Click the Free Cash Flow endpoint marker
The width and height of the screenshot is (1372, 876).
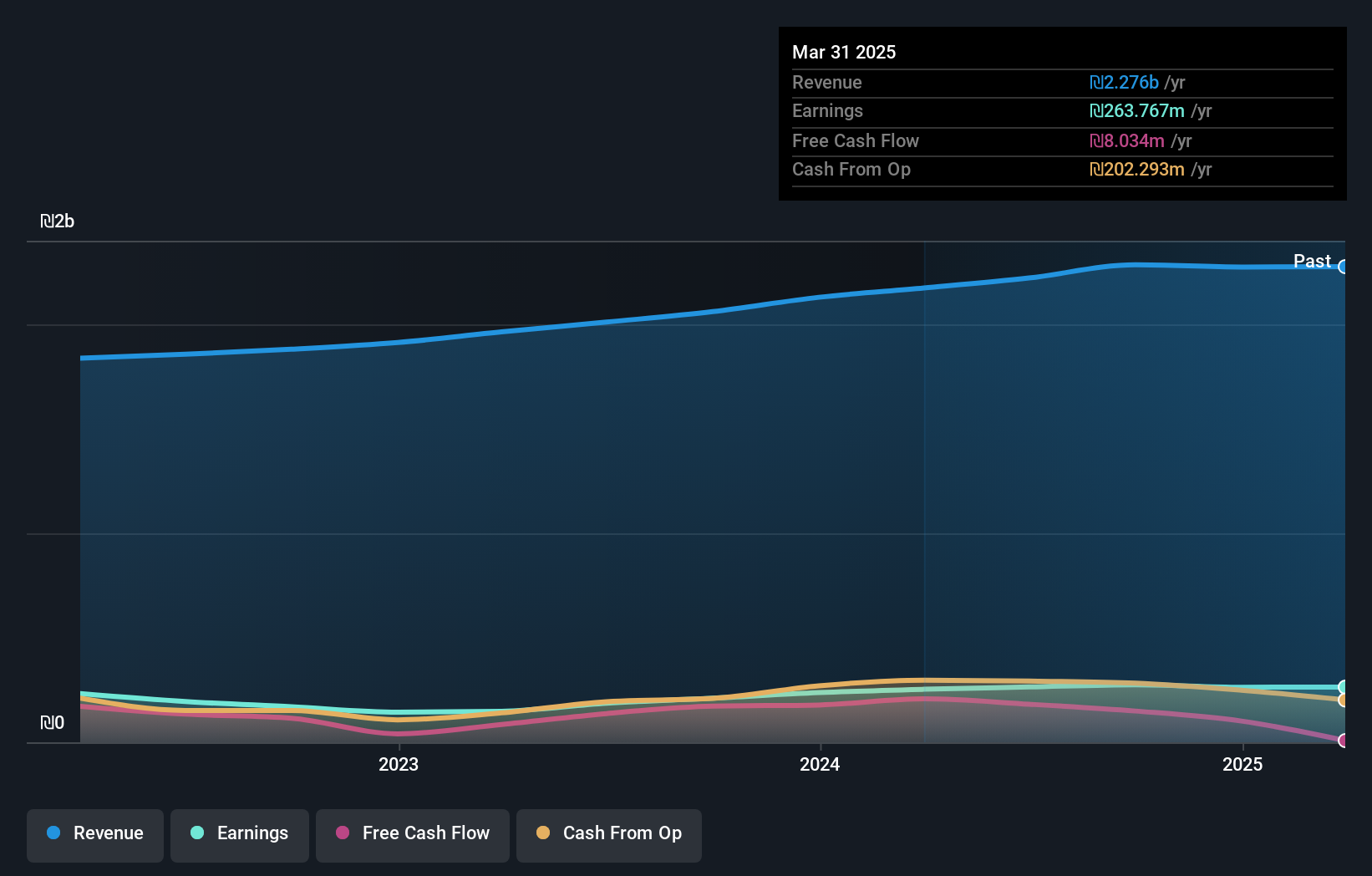[1344, 741]
